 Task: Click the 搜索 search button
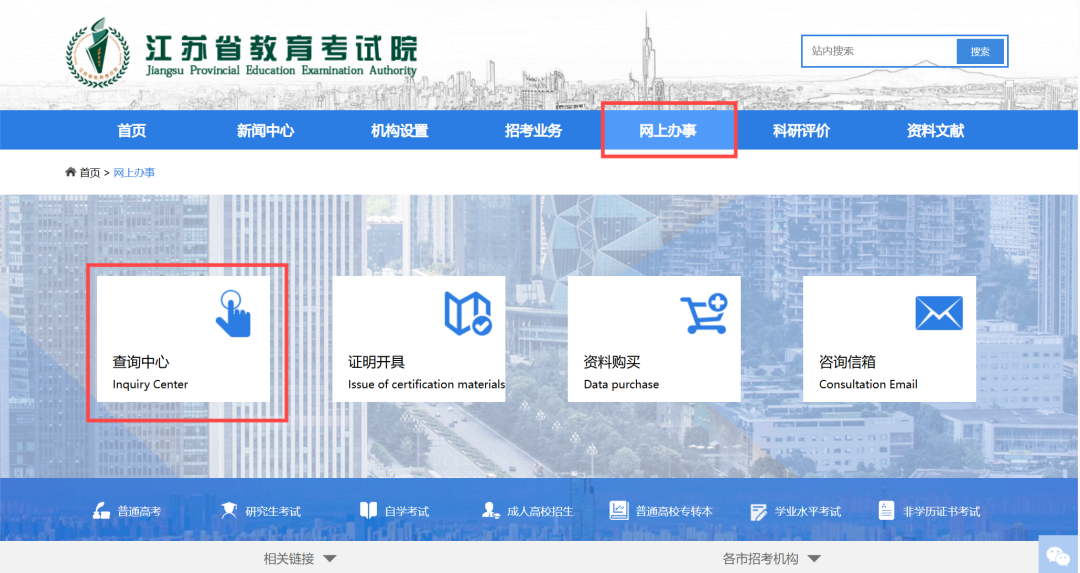[x=980, y=51]
